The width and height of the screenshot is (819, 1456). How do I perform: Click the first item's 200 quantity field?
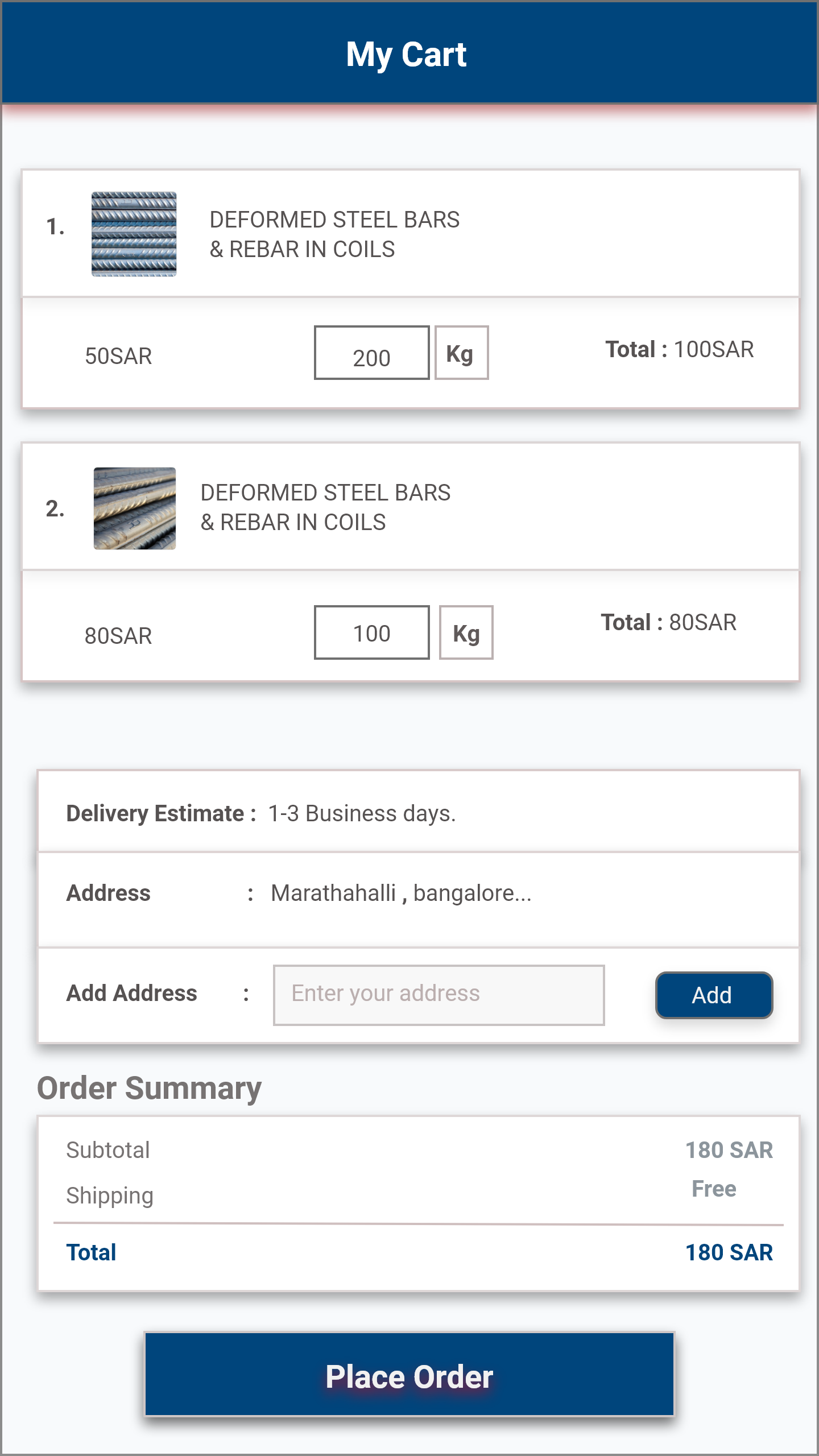pyautogui.click(x=371, y=353)
